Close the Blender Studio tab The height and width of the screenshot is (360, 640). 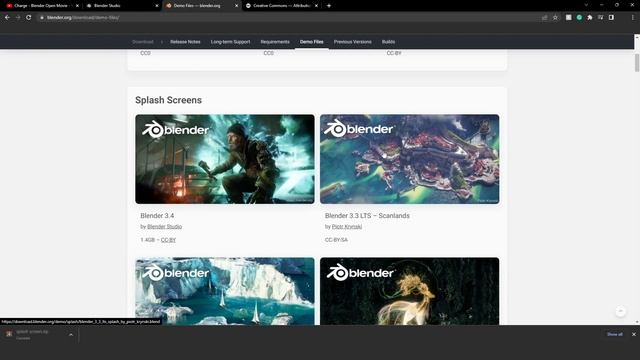(157, 6)
